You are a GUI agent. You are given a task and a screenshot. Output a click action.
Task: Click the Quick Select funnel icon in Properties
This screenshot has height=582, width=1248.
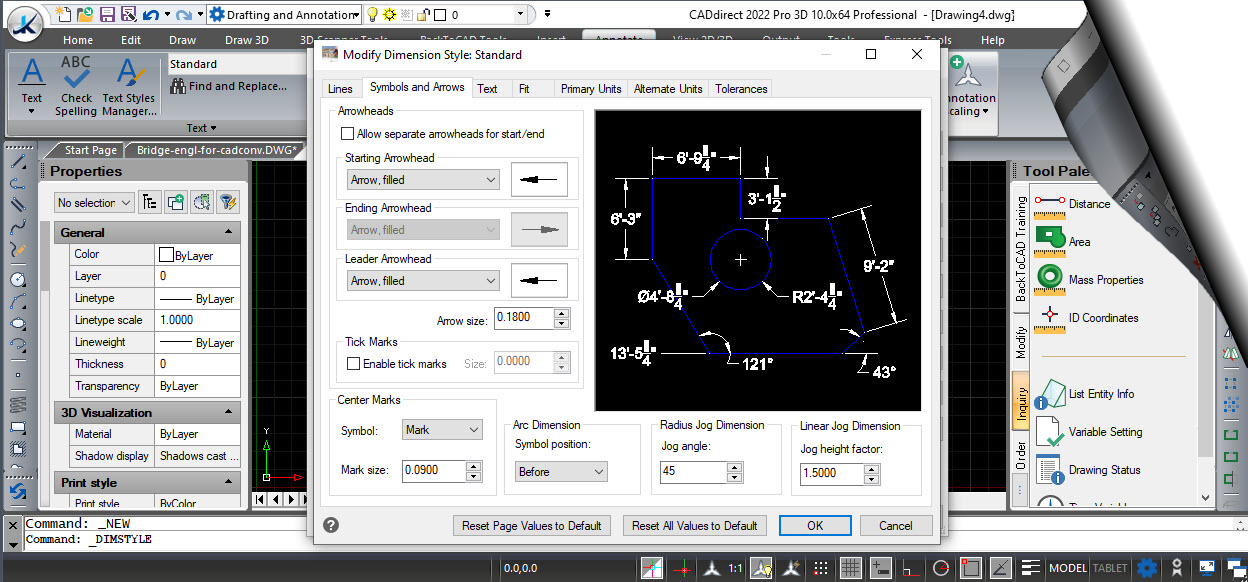227,202
